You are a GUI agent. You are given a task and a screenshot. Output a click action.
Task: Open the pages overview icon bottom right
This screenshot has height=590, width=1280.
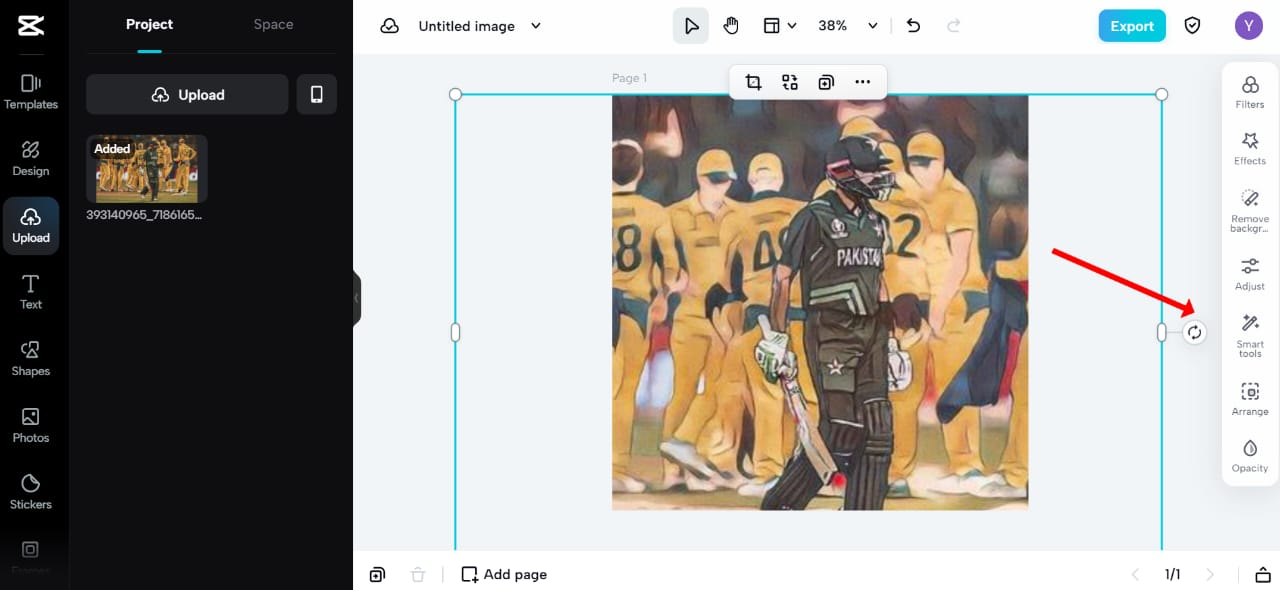coord(1263,574)
